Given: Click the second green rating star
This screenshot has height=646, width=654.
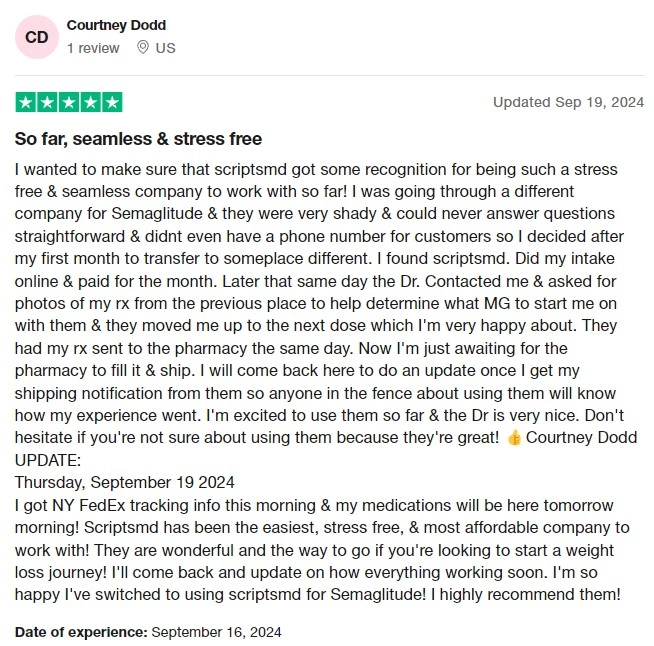Looking at the screenshot, I should (x=48, y=102).
